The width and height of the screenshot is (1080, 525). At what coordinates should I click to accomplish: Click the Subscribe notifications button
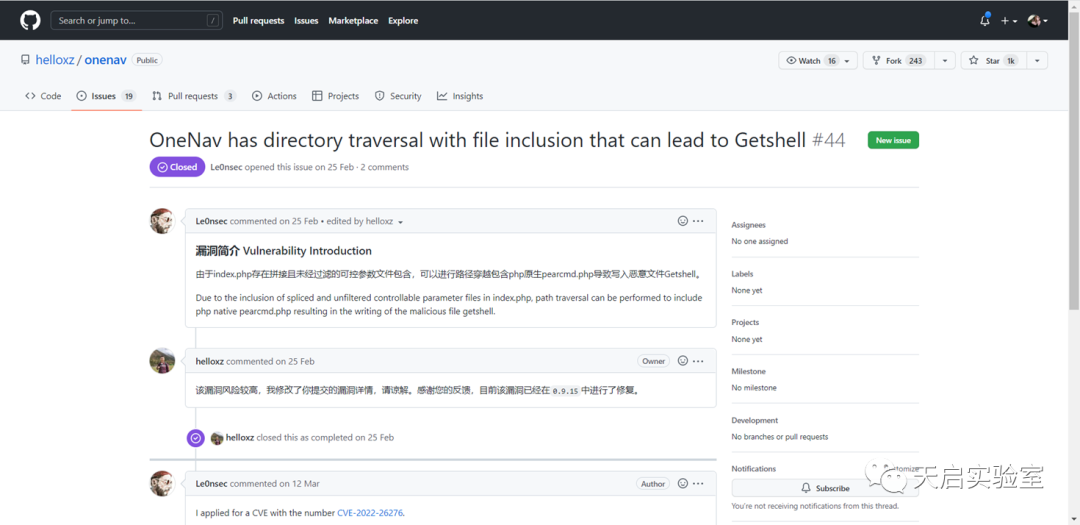(x=825, y=488)
